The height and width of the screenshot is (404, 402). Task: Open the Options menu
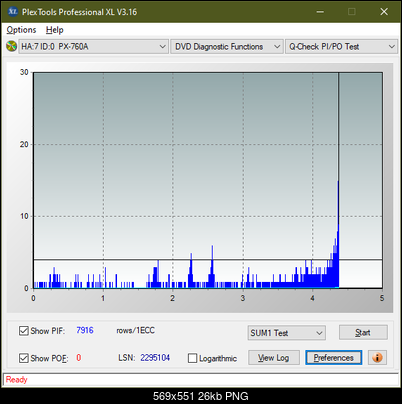21,30
